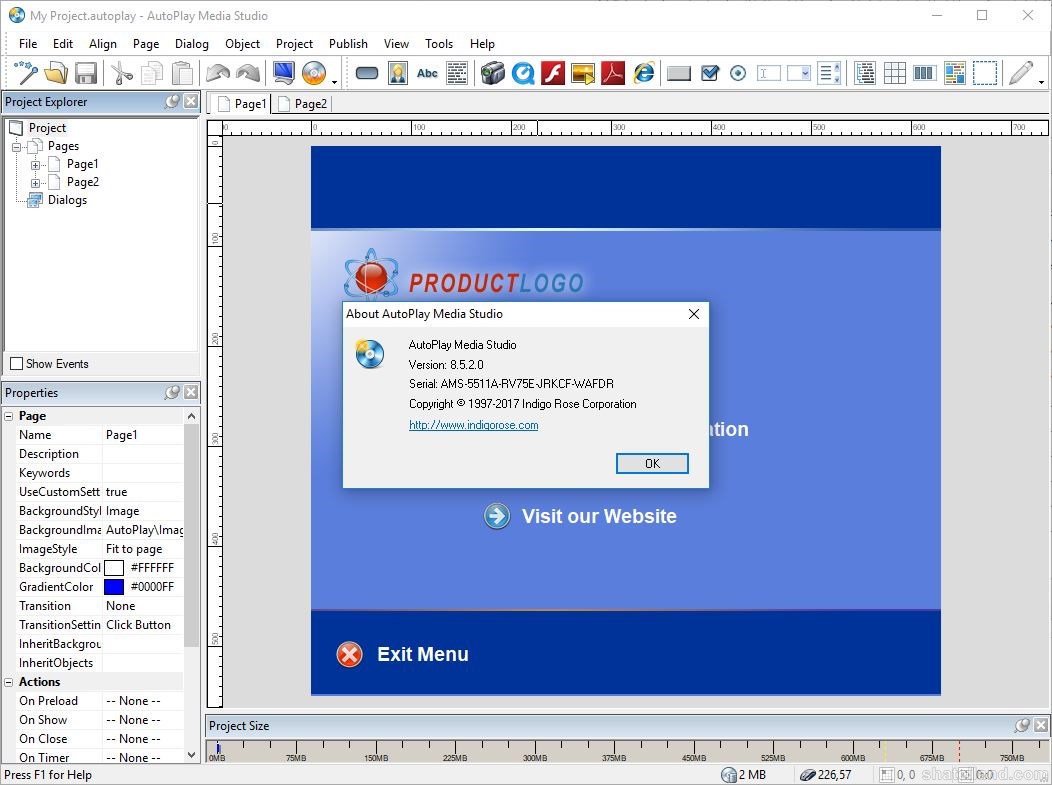Insert a Web browser object
1052x785 pixels.
click(643, 72)
